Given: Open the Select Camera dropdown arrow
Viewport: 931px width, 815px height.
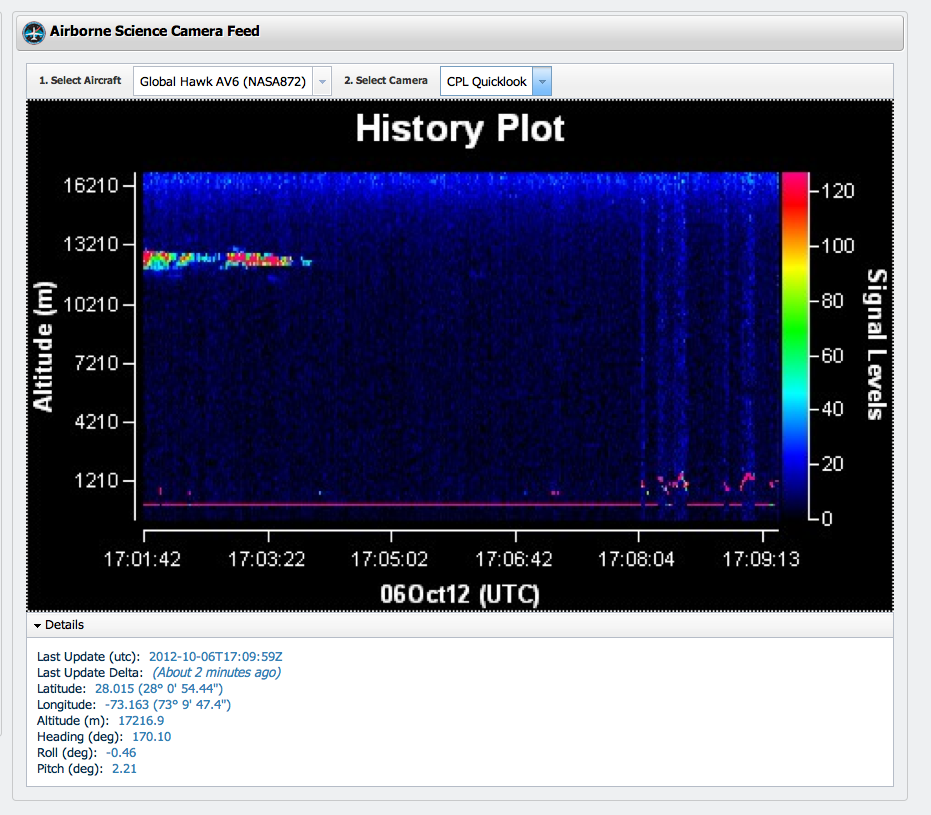Looking at the screenshot, I should tap(541, 82).
